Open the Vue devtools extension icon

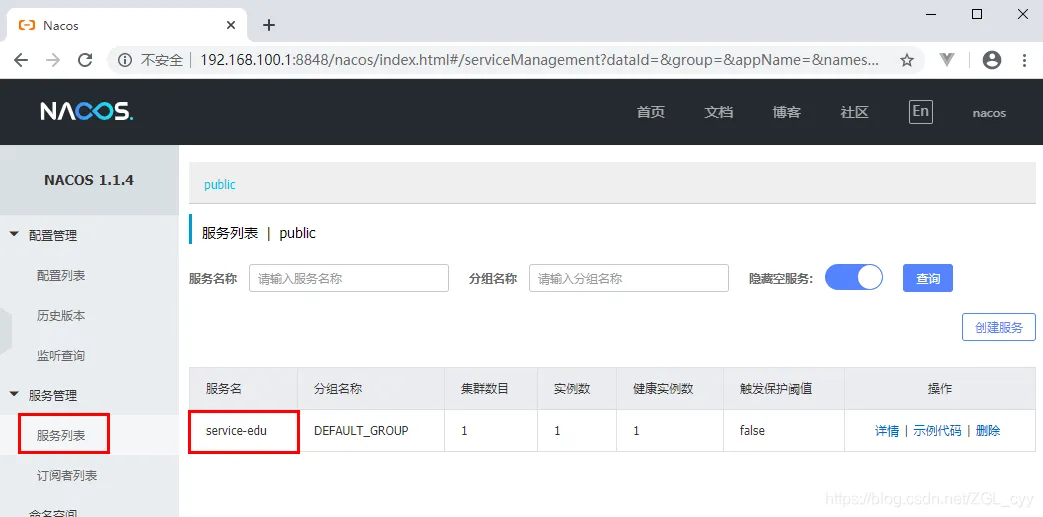[x=947, y=60]
